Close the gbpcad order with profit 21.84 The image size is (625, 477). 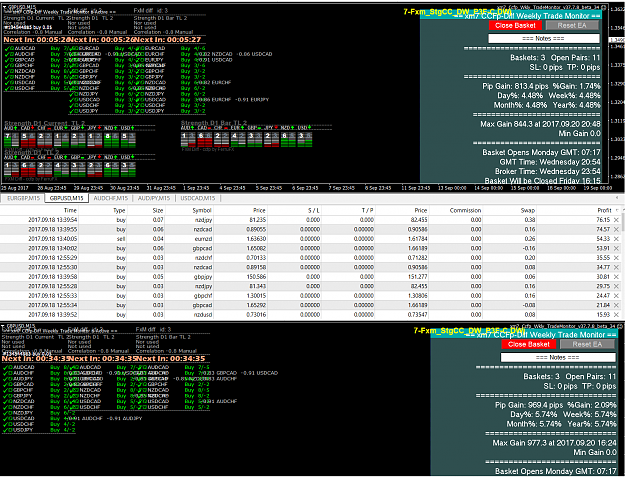pos(616,305)
